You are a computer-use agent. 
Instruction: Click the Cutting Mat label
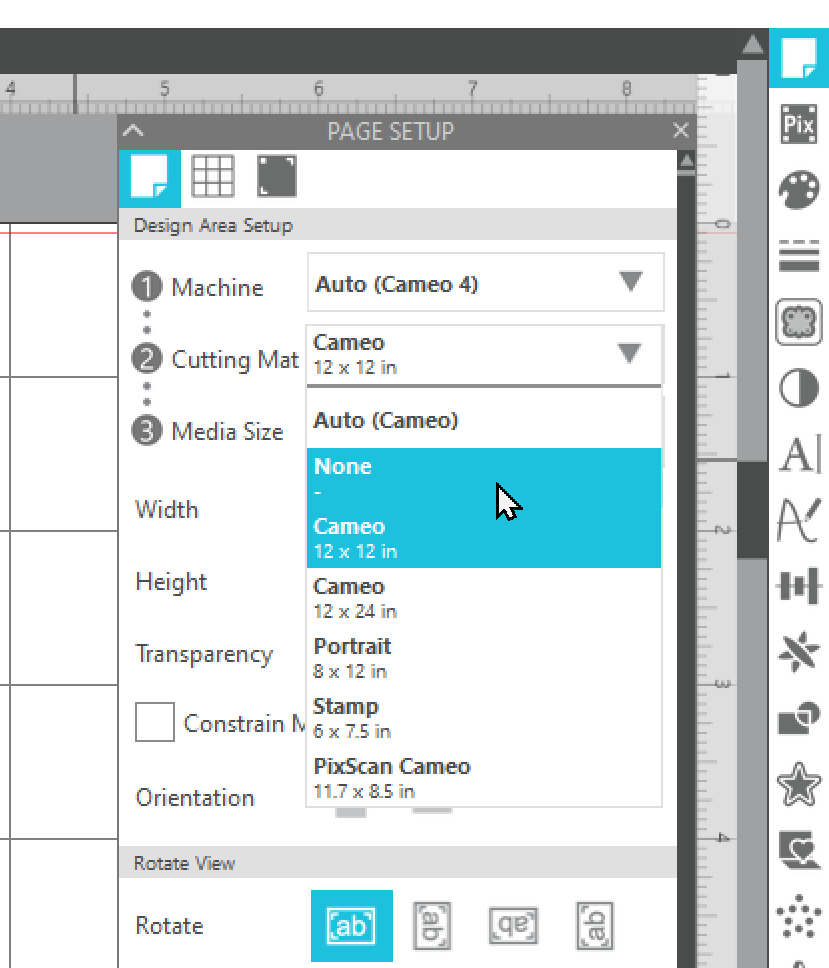235,359
